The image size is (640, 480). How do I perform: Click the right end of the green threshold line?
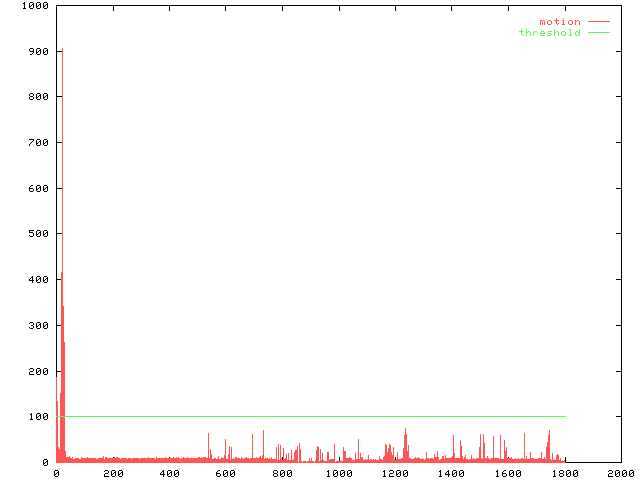point(564,416)
